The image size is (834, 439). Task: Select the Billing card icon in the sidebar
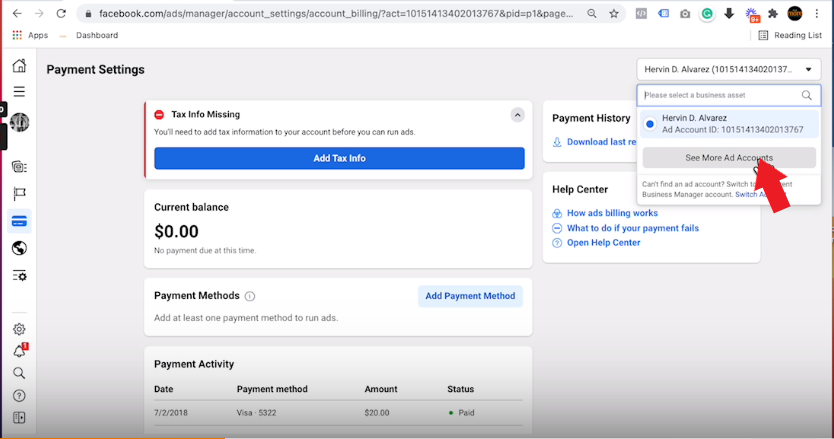pos(19,221)
